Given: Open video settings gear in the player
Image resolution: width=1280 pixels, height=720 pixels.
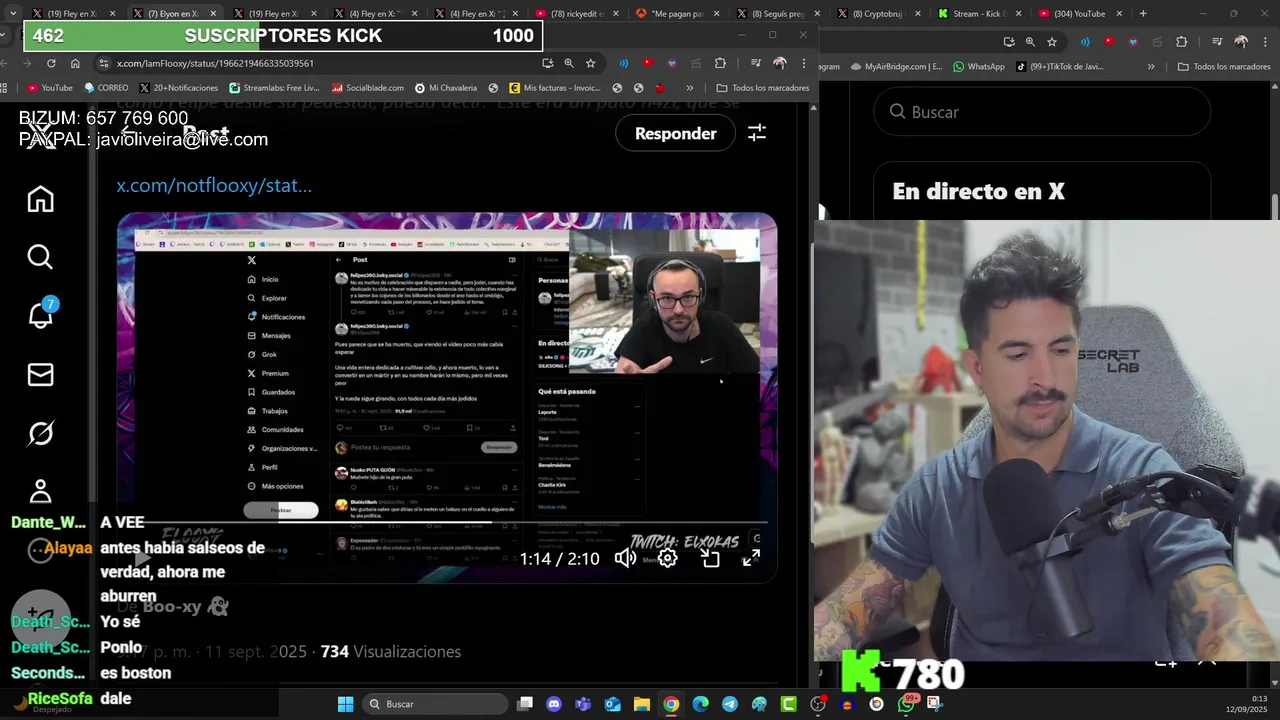Looking at the screenshot, I should point(667,558).
